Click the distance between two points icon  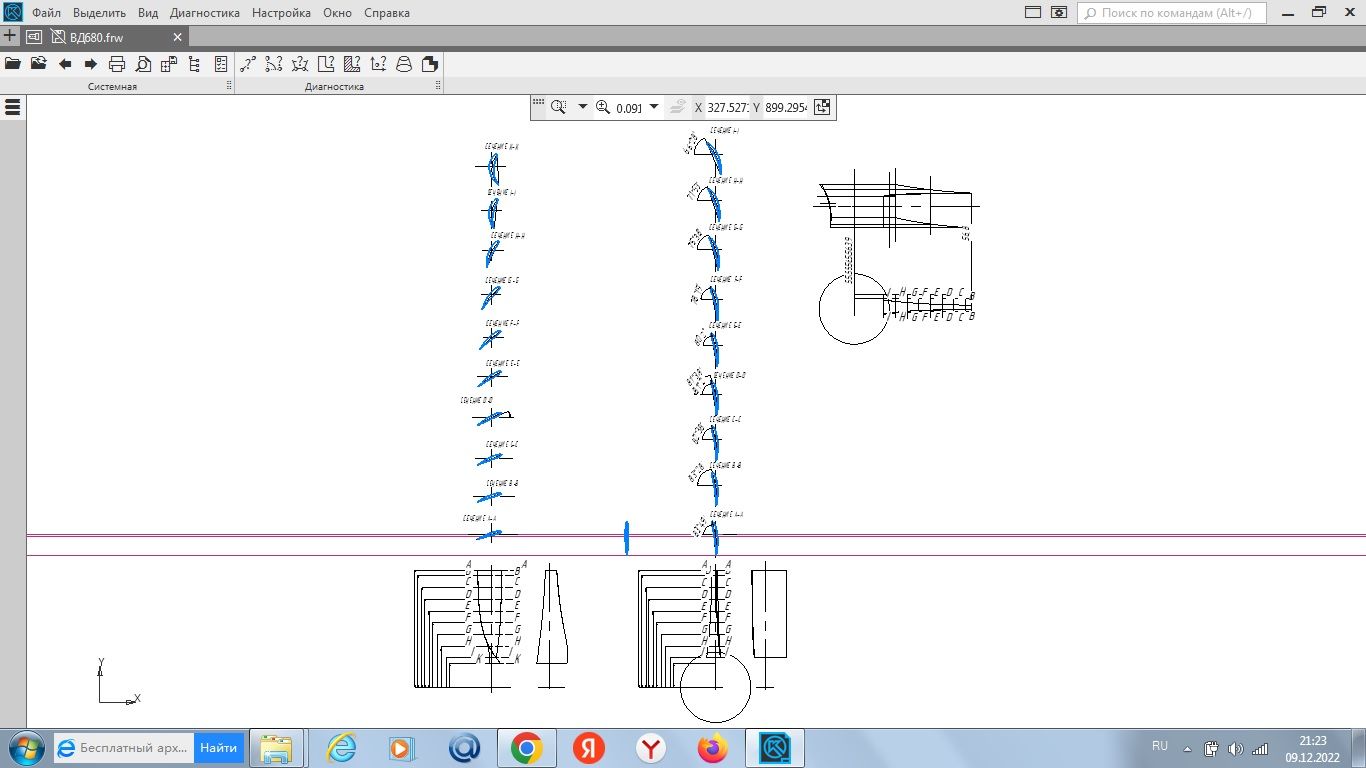click(247, 64)
